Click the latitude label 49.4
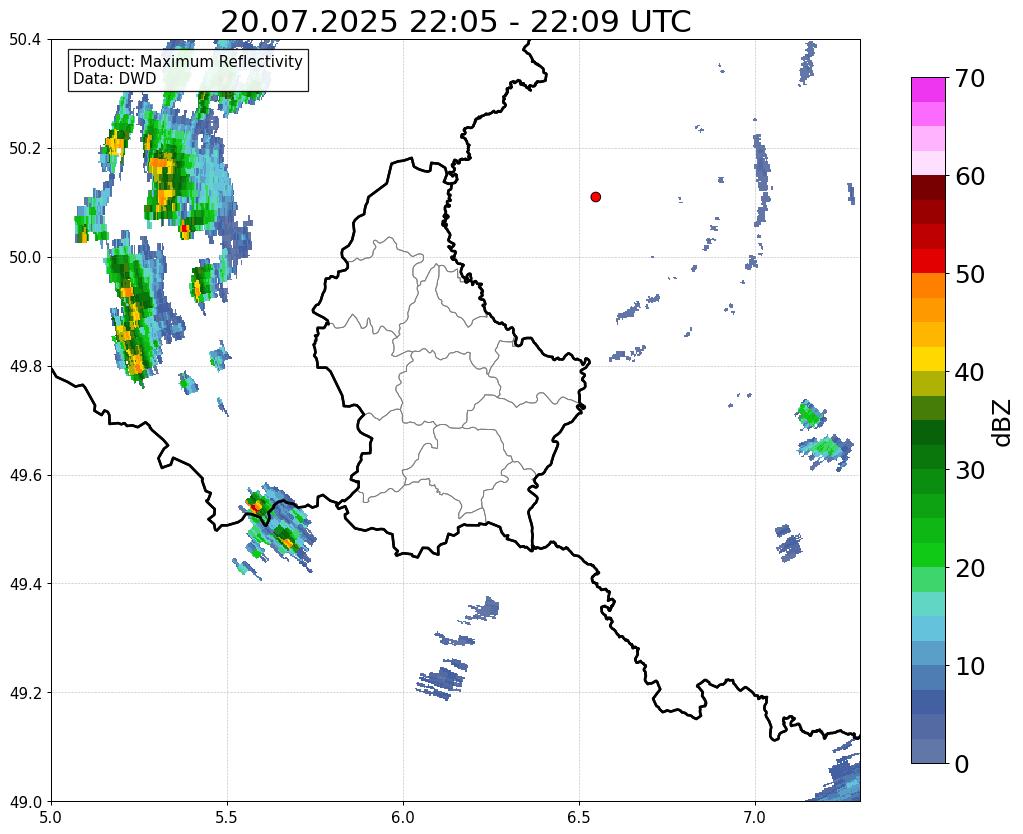1023x834 pixels. pyautogui.click(x=25, y=584)
